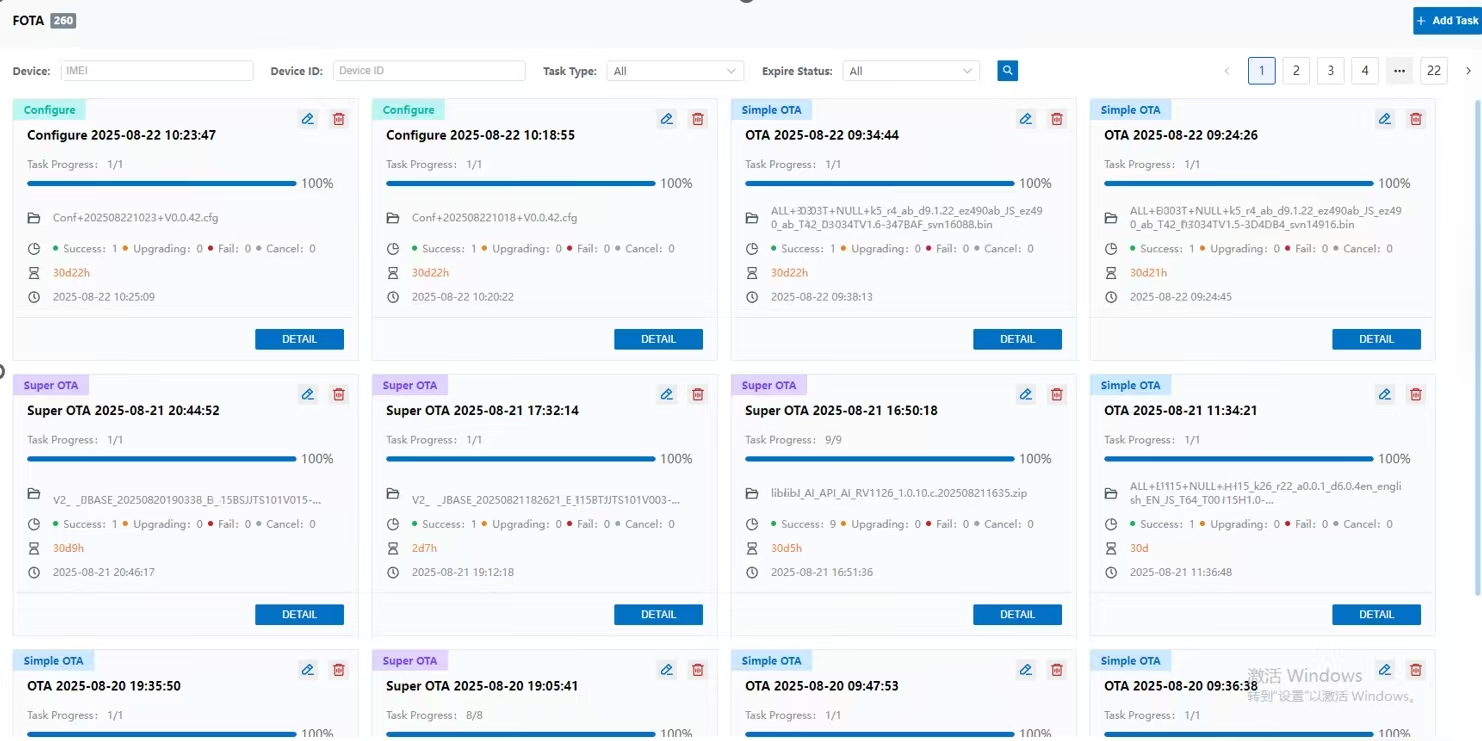Jump to last page 22
The image size is (1482, 741).
1434,70
